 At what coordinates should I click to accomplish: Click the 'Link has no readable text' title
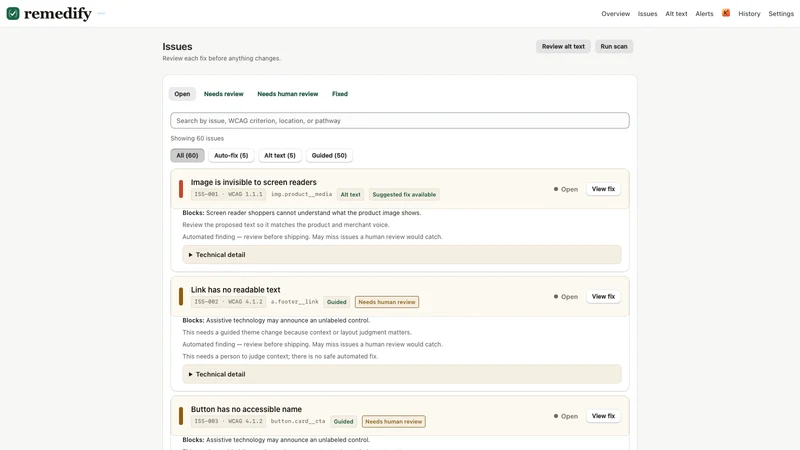click(x=235, y=290)
